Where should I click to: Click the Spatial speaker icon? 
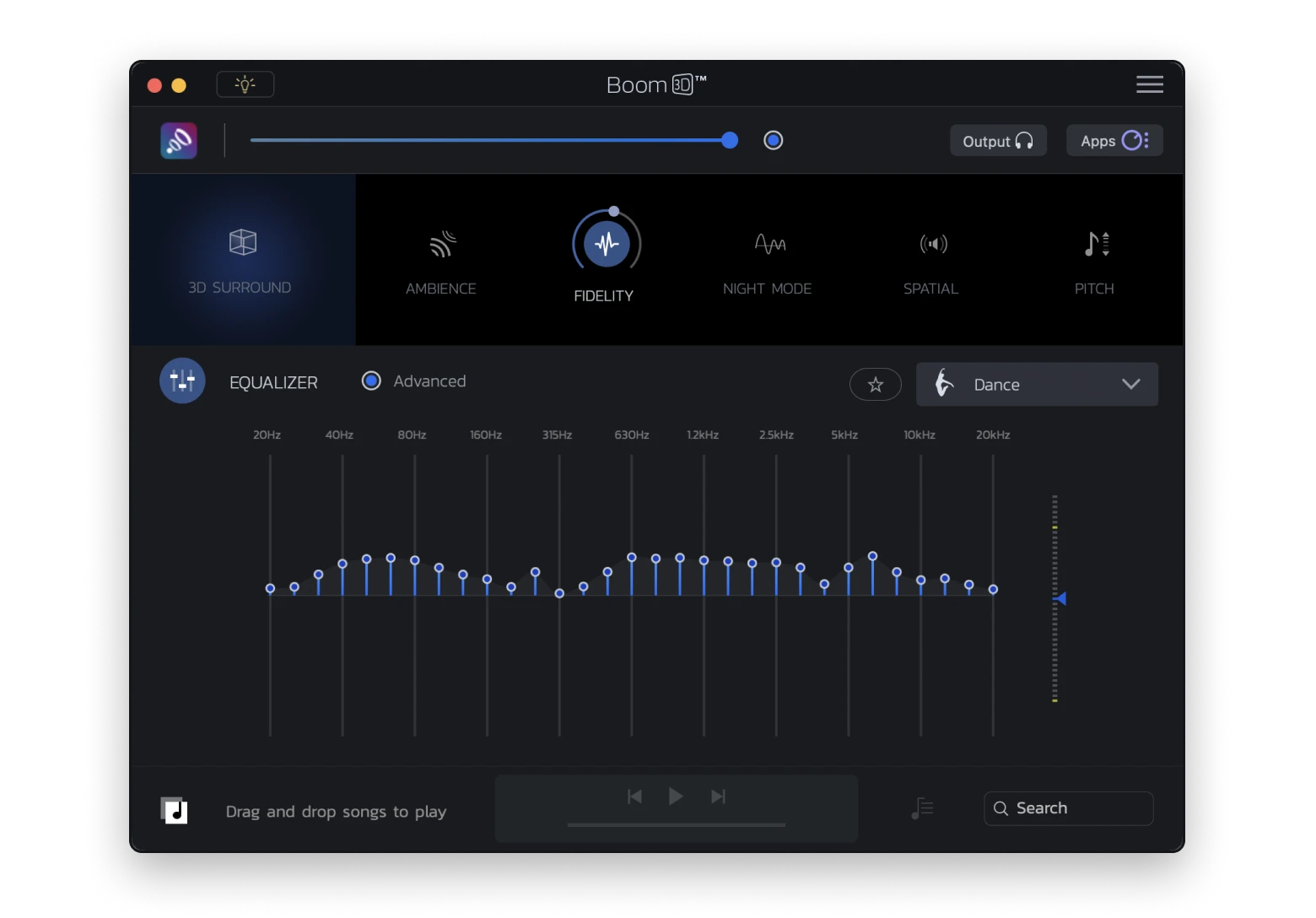(x=934, y=244)
